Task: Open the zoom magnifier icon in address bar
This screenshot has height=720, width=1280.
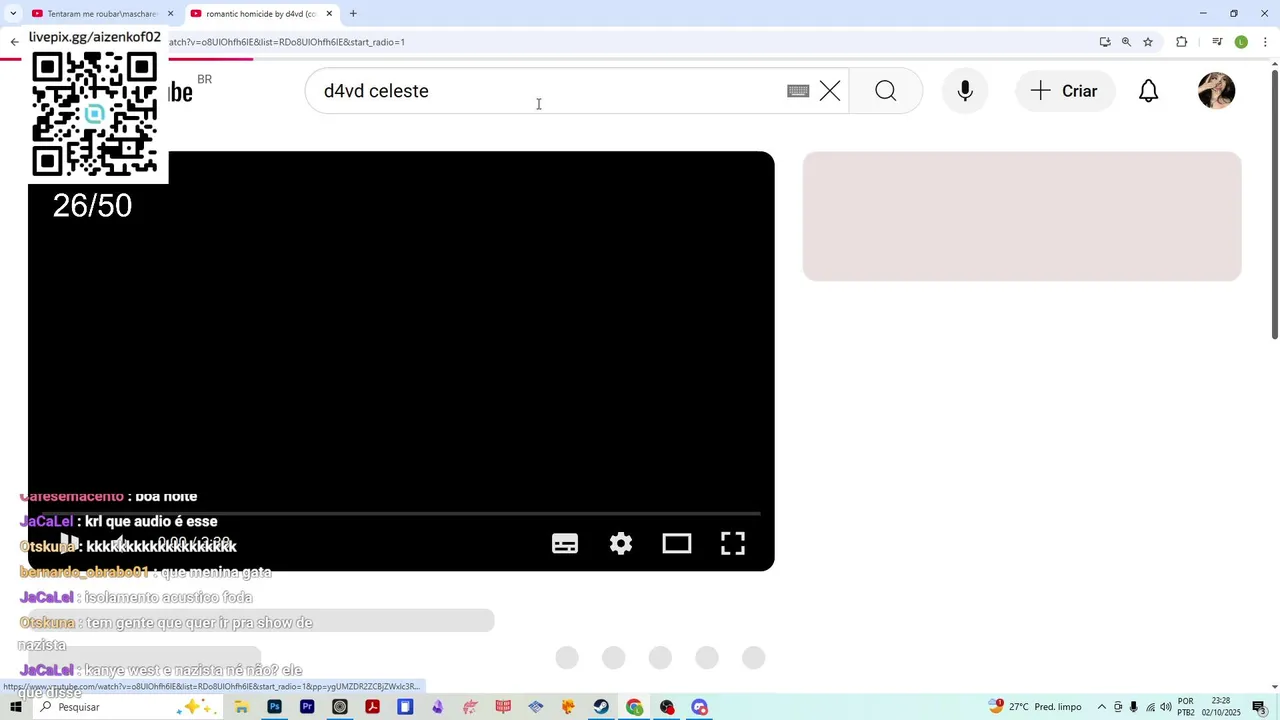Action: [1126, 42]
